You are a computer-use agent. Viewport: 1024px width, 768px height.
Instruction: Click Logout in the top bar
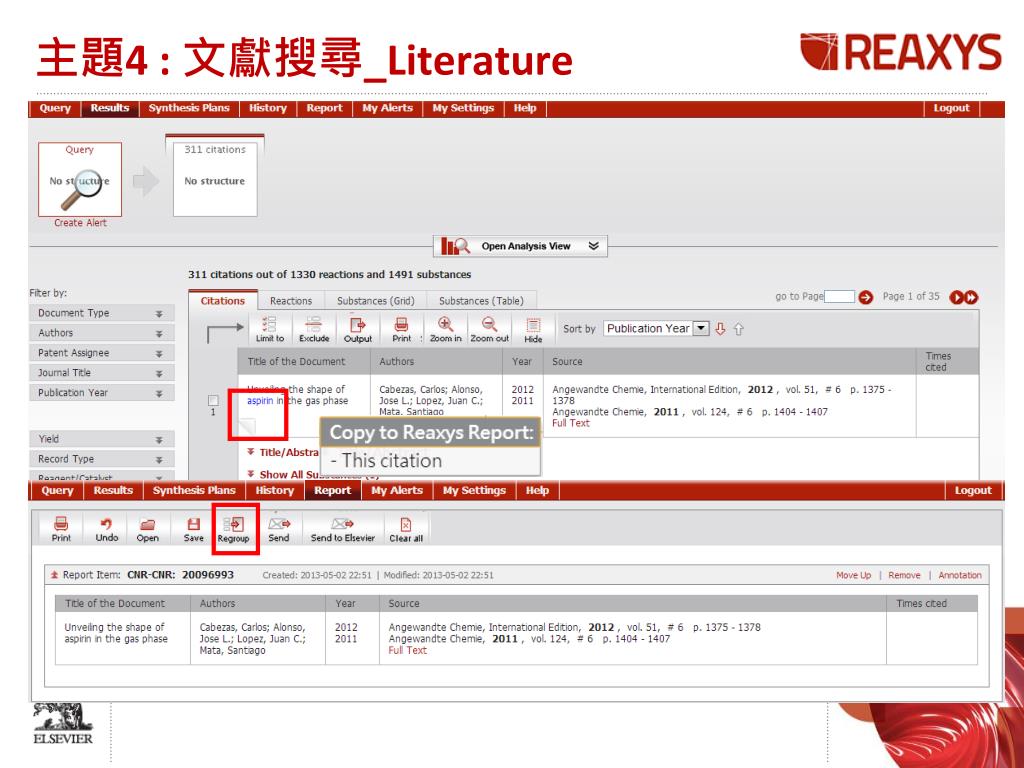click(951, 108)
